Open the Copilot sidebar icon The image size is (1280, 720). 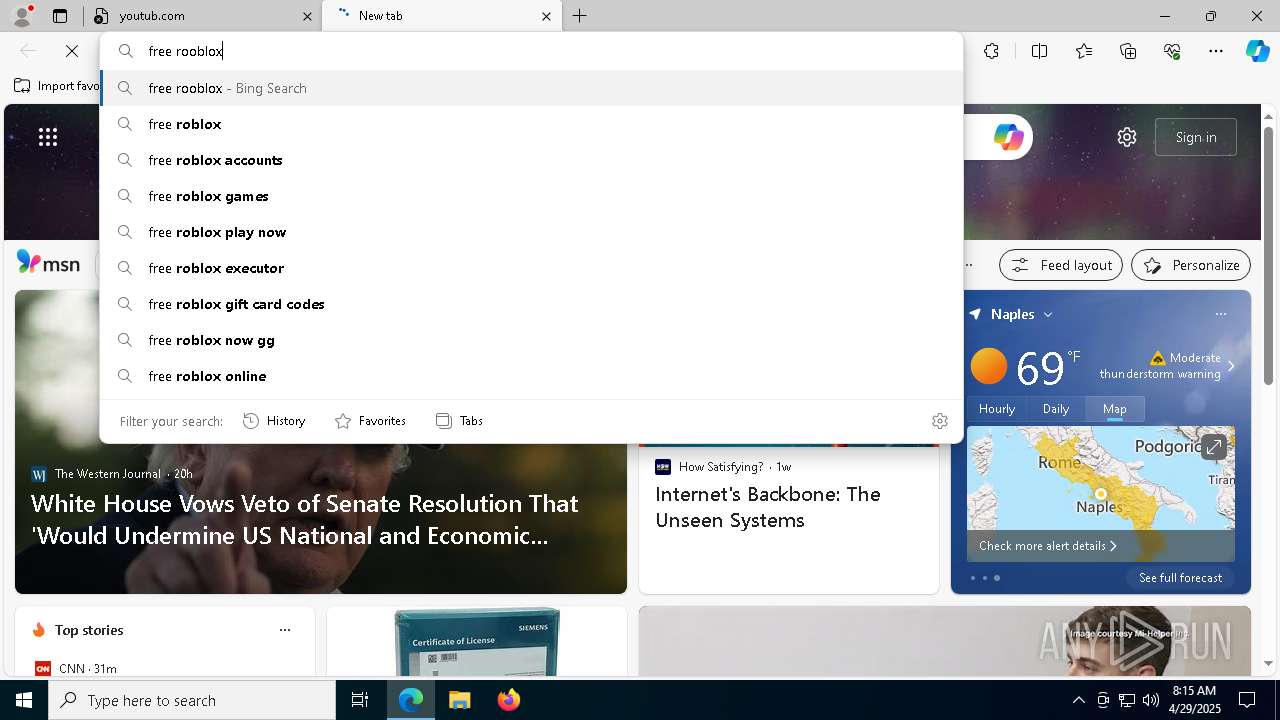(x=1257, y=51)
